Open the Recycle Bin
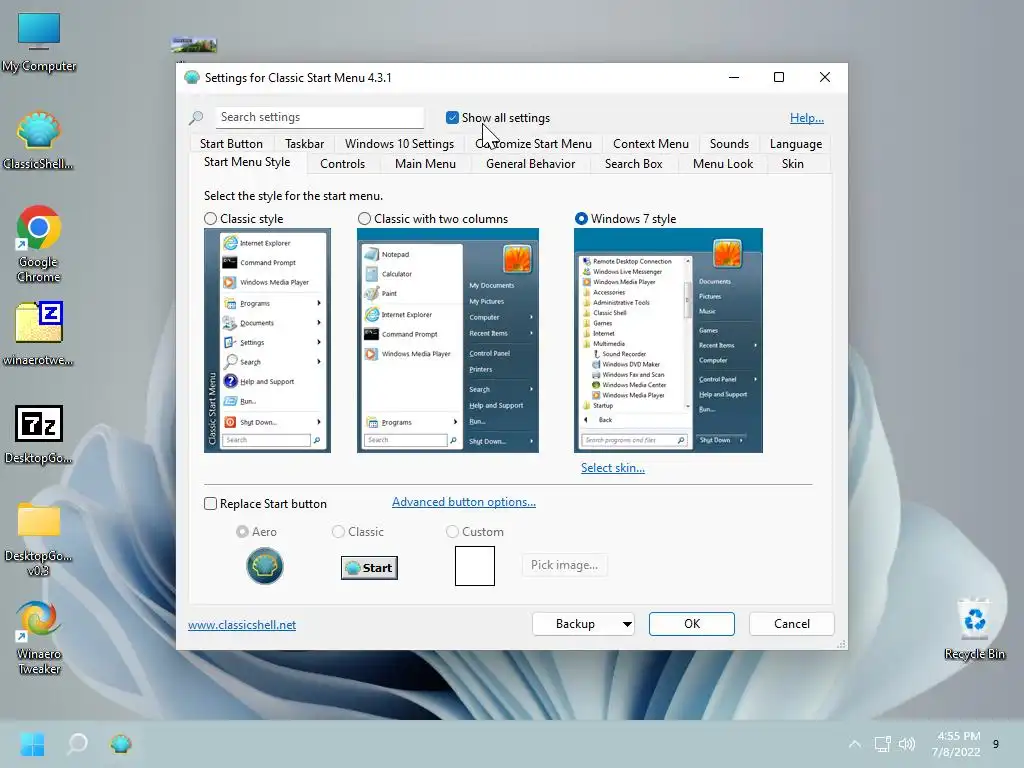 [974, 630]
